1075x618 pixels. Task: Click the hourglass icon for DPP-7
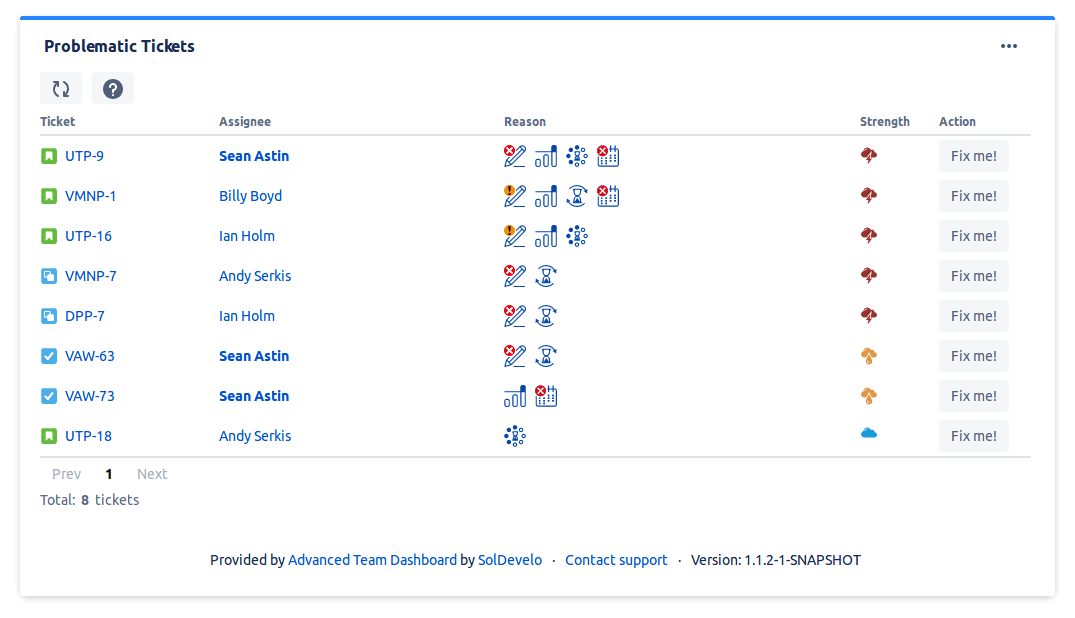(546, 316)
